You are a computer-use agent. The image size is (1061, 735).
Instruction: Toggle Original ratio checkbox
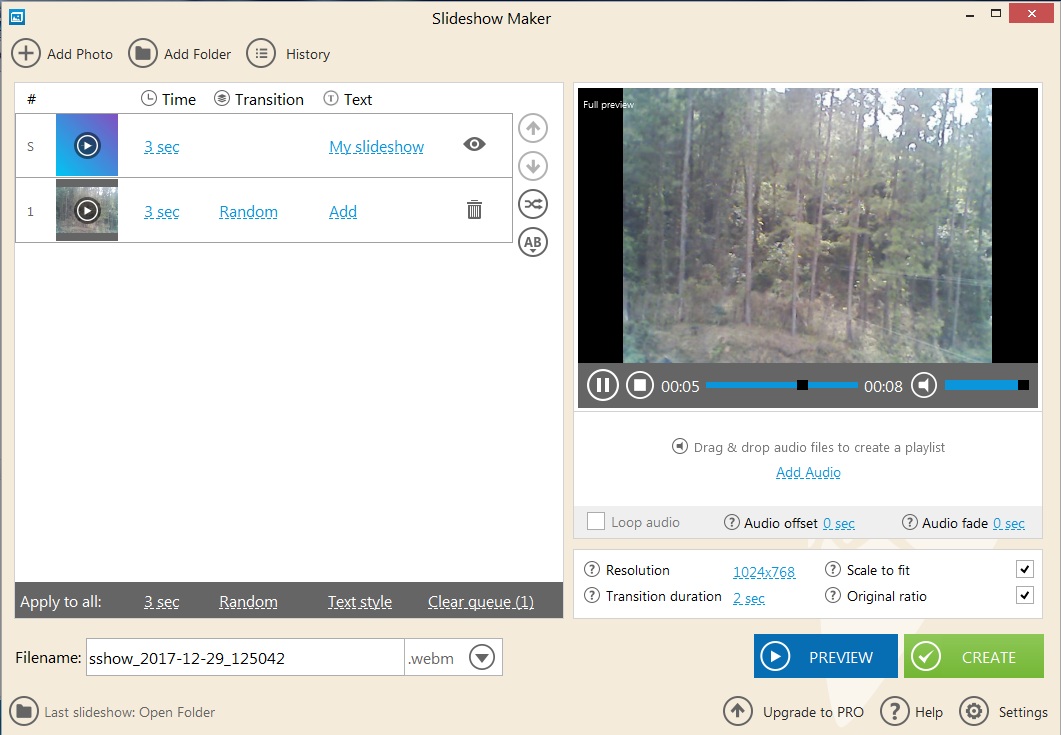[x=1024, y=595]
